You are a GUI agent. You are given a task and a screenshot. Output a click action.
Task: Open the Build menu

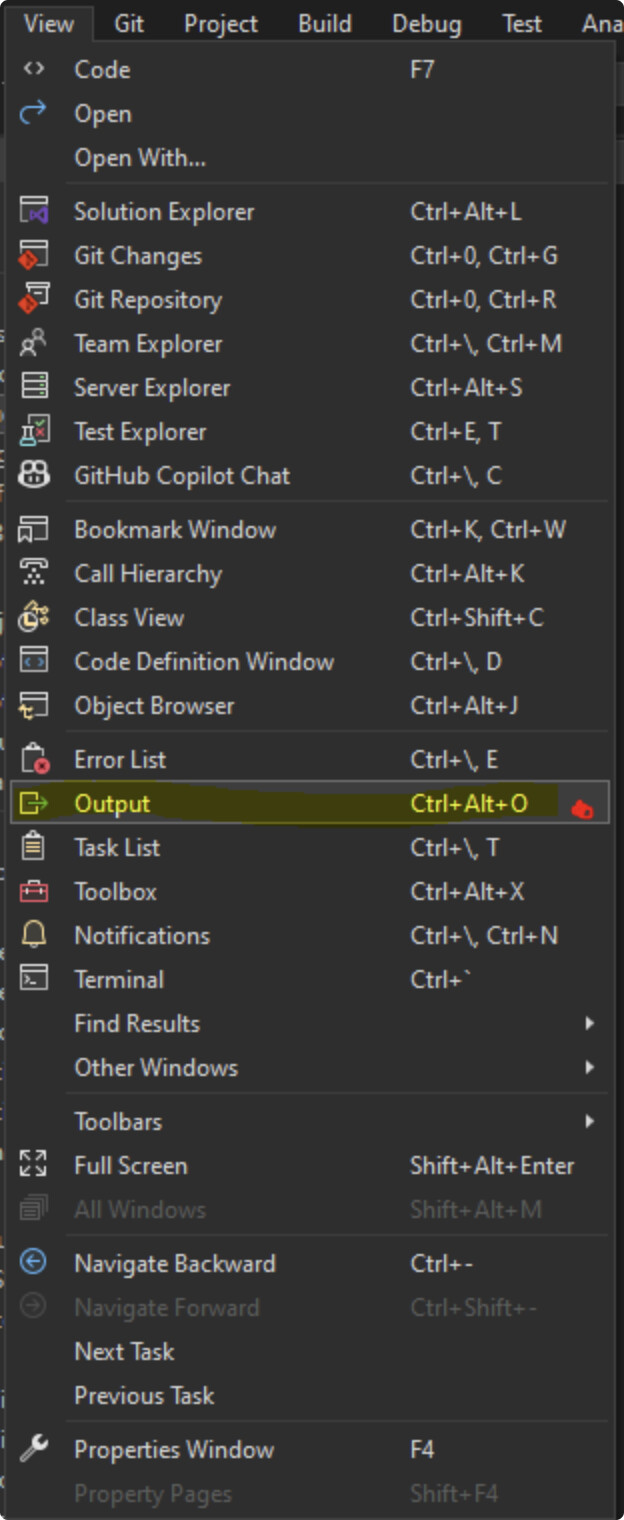324,23
